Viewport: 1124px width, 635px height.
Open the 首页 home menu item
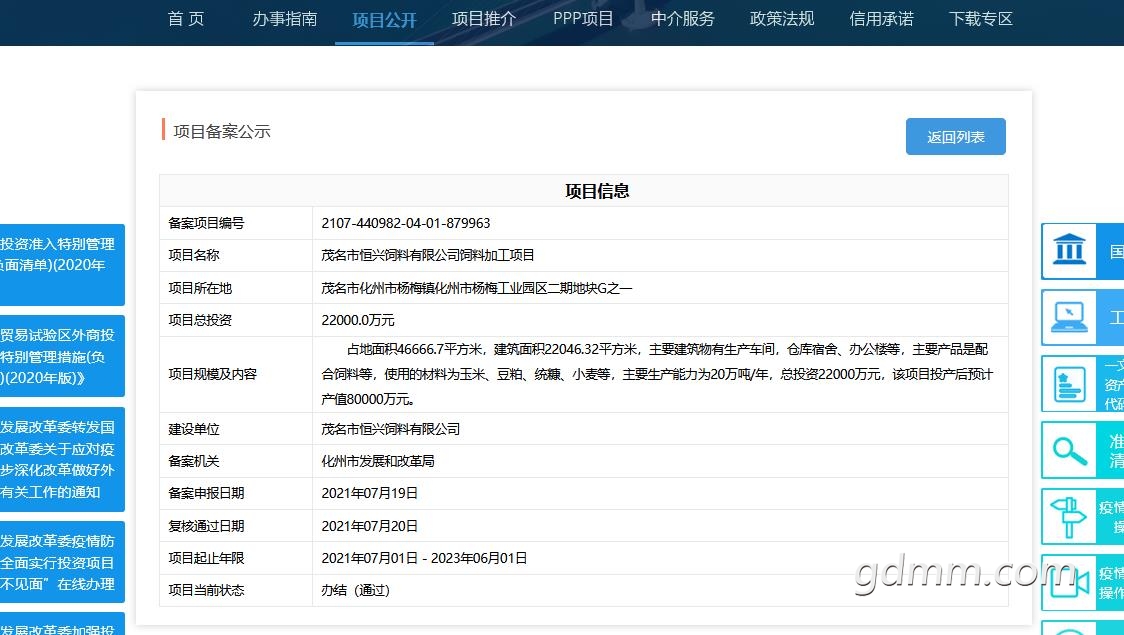pyautogui.click(x=186, y=19)
